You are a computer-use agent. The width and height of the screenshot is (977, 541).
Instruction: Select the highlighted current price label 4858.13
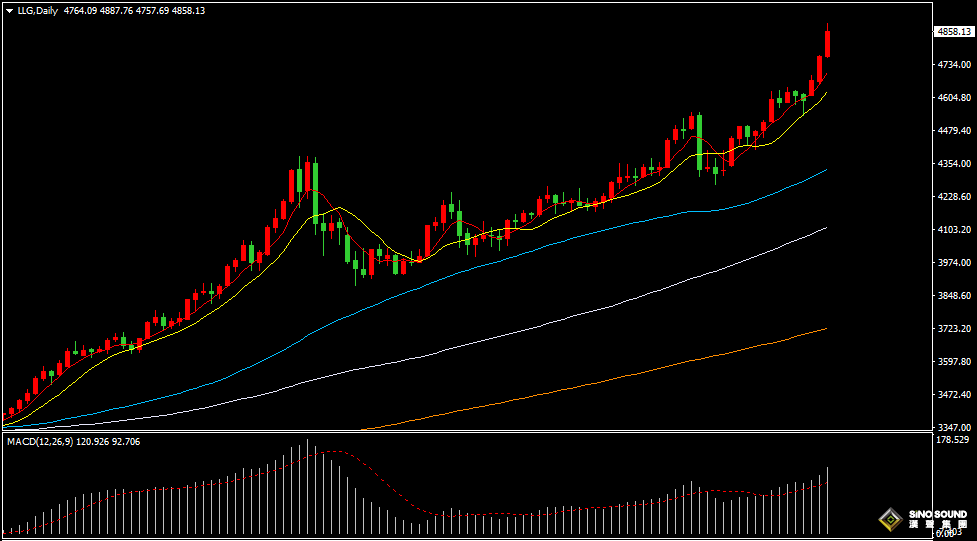point(954,32)
